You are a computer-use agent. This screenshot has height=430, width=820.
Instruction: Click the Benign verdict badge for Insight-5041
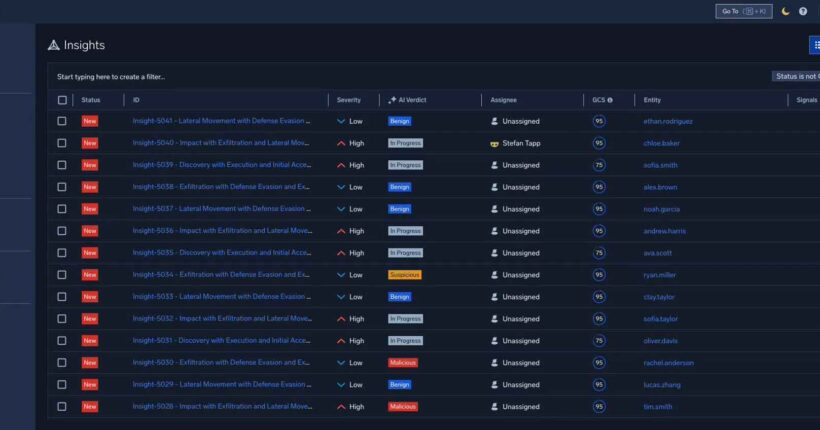pyautogui.click(x=400, y=121)
